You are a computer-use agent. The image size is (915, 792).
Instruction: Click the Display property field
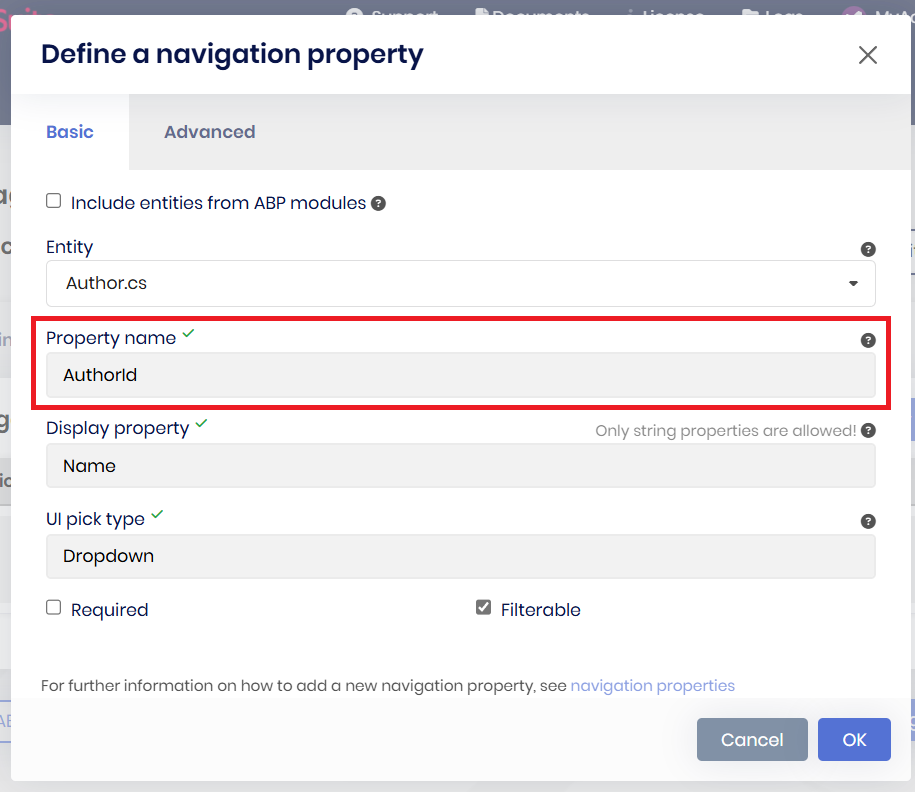coord(460,466)
